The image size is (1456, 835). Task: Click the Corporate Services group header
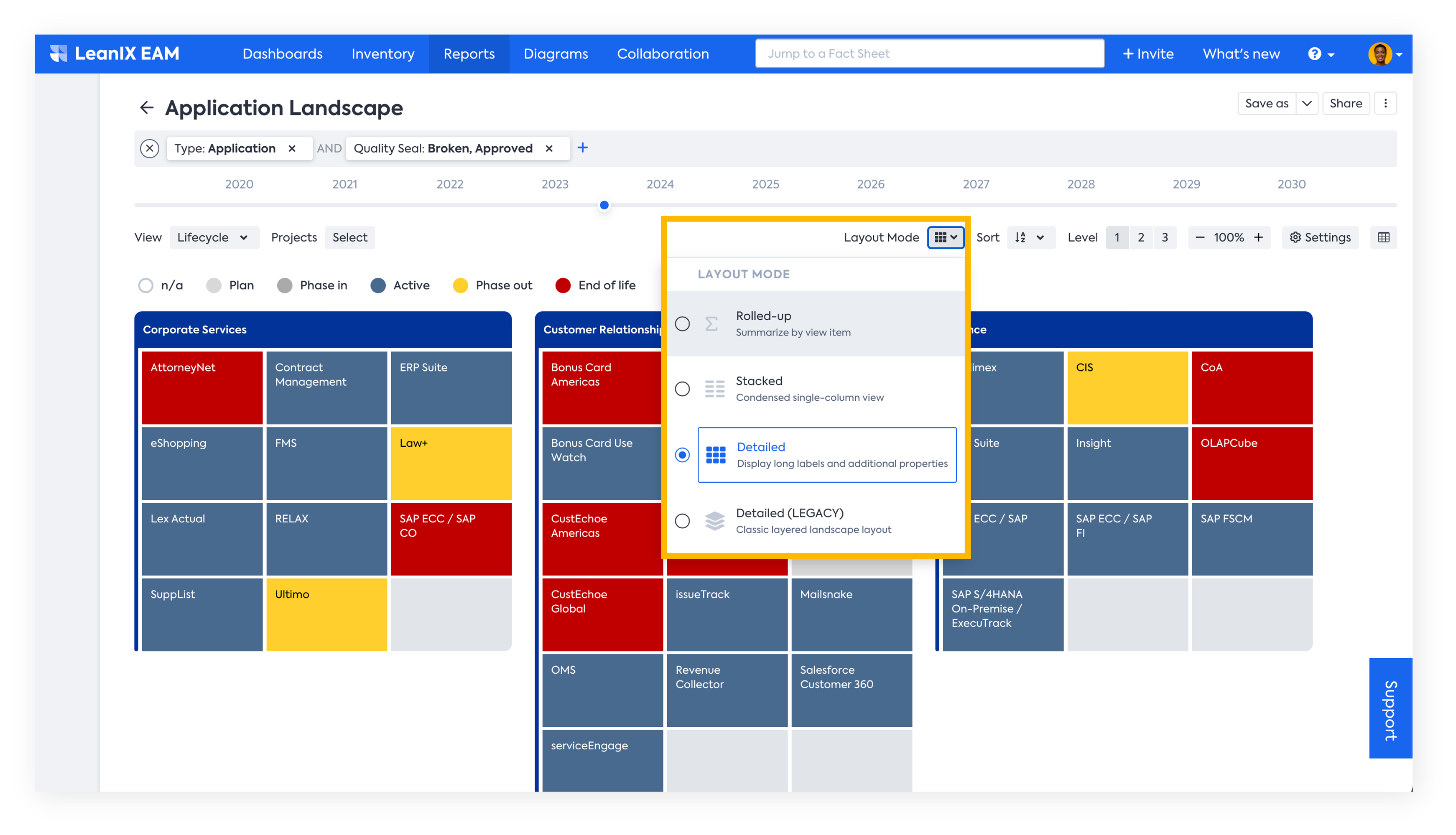click(x=323, y=329)
